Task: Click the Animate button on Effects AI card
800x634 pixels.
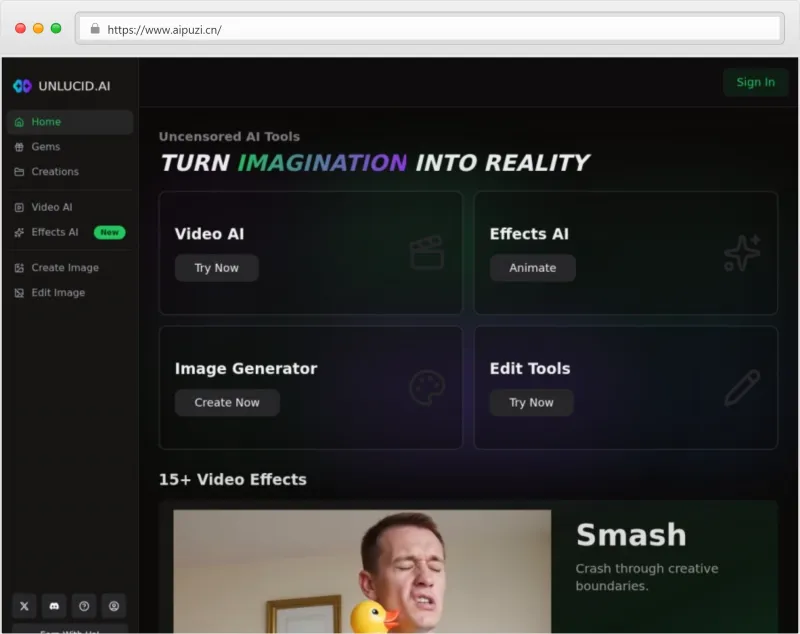Action: pyautogui.click(x=532, y=268)
